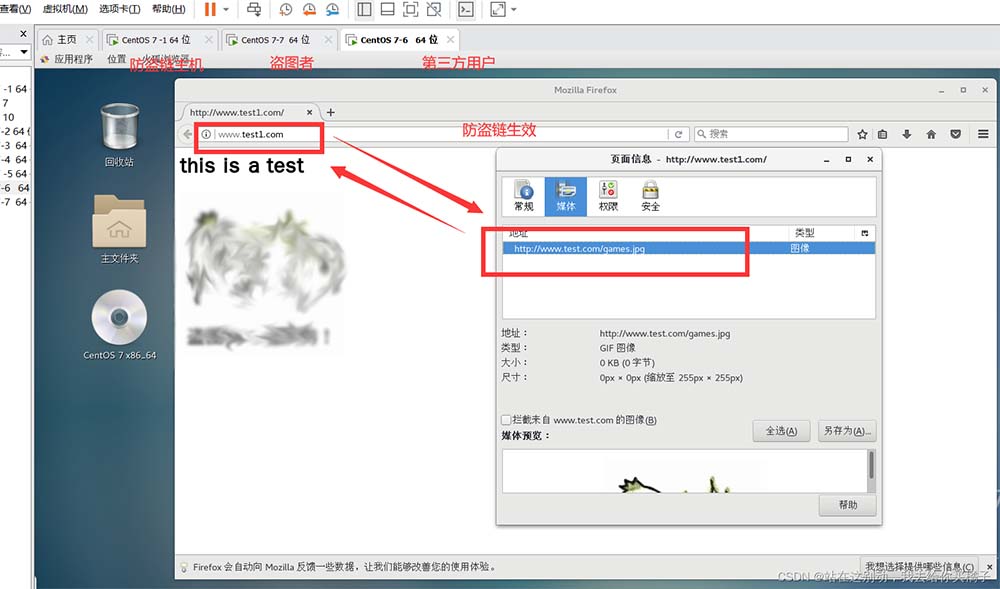Viewport: 1000px width, 589px height.
Task: Take a VM snapshot
Action: 286,9
